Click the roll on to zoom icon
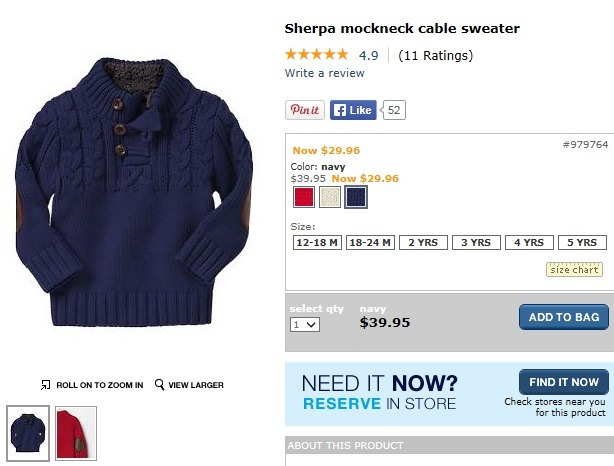This screenshot has width=614, height=466. click(x=45, y=385)
